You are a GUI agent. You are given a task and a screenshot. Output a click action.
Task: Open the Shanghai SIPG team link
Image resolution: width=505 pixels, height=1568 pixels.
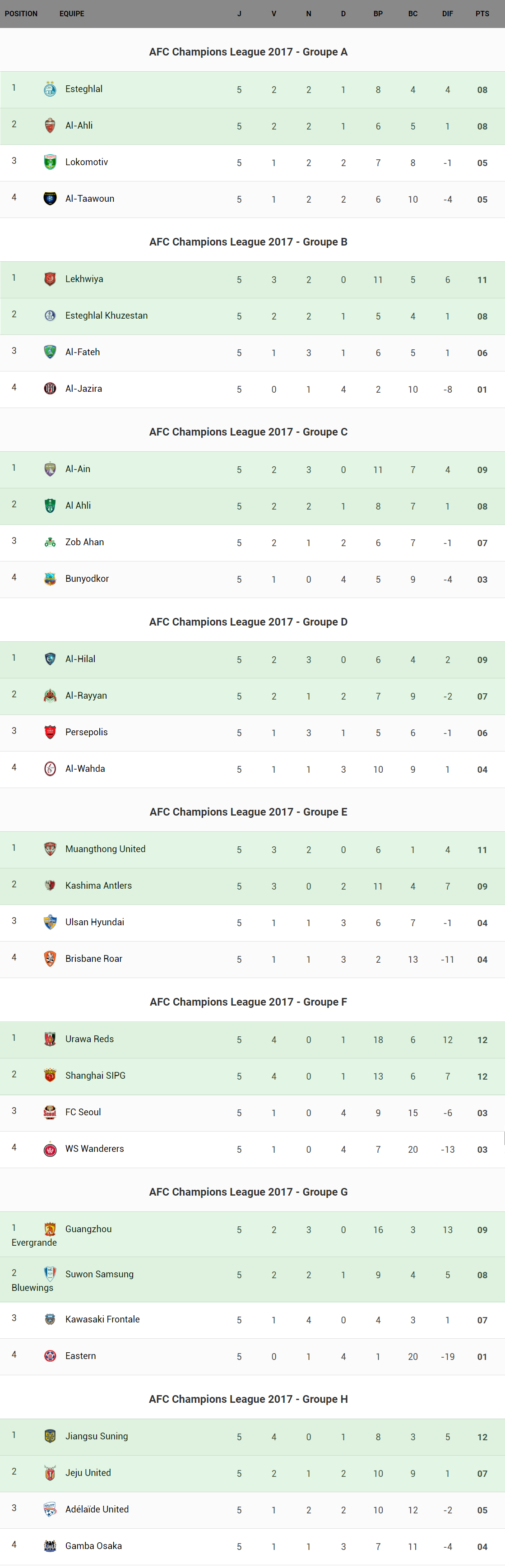pyautogui.click(x=96, y=1076)
